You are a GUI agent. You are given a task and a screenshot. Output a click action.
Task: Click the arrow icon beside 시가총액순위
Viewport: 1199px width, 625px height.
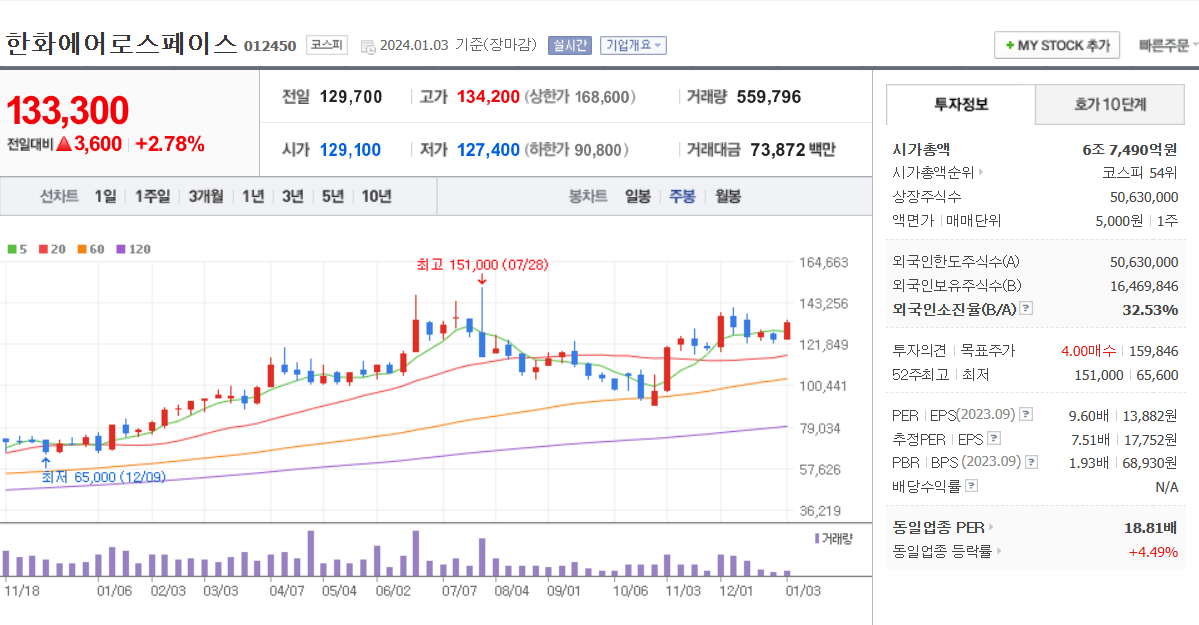point(981,173)
